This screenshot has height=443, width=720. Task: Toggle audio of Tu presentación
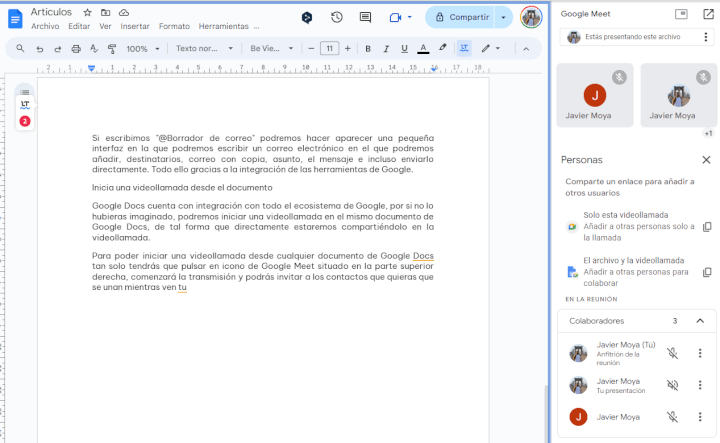pyautogui.click(x=672, y=385)
